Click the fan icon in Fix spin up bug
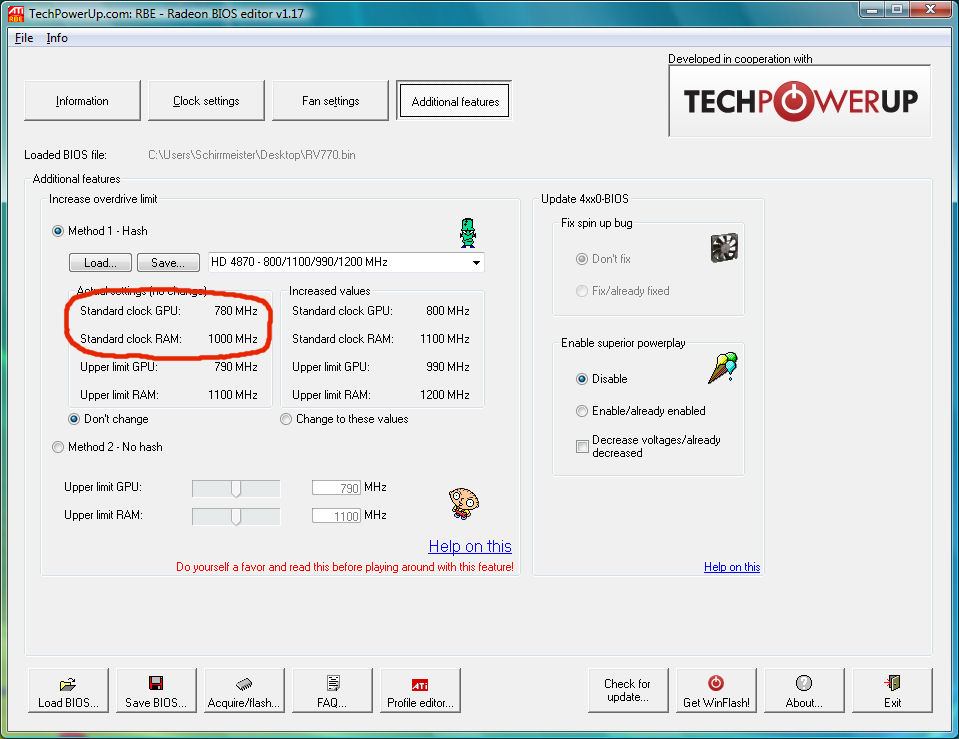959x739 pixels. pyautogui.click(x=724, y=248)
